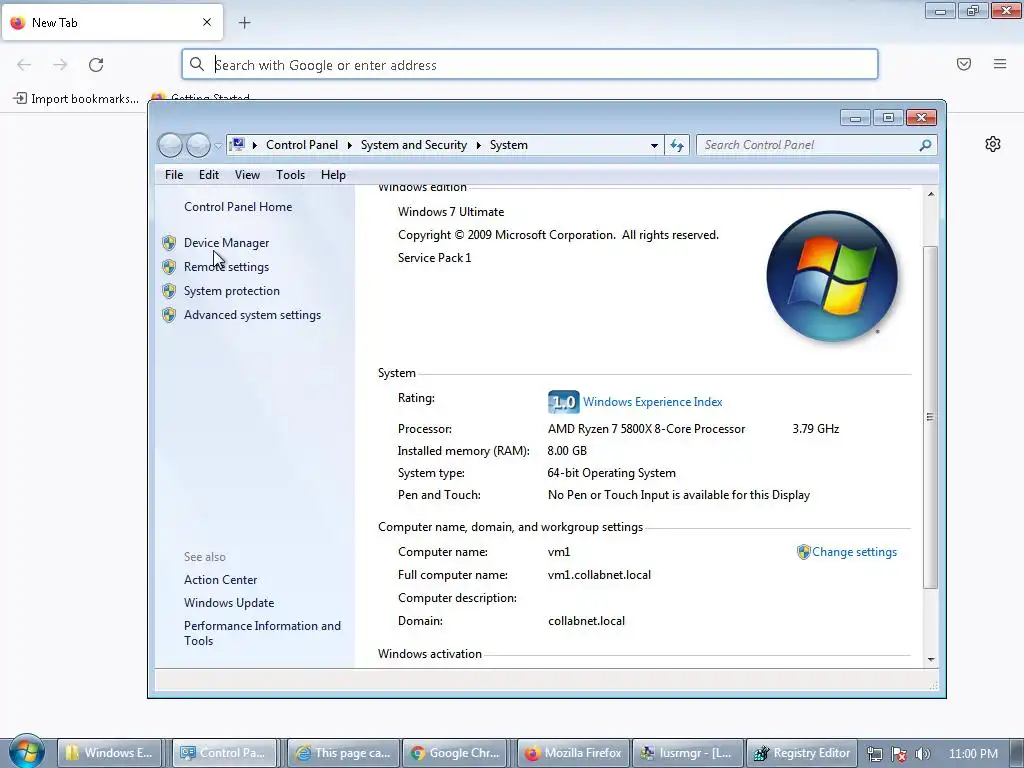1024x768 pixels.
Task: Open System protection link
Action: click(231, 291)
